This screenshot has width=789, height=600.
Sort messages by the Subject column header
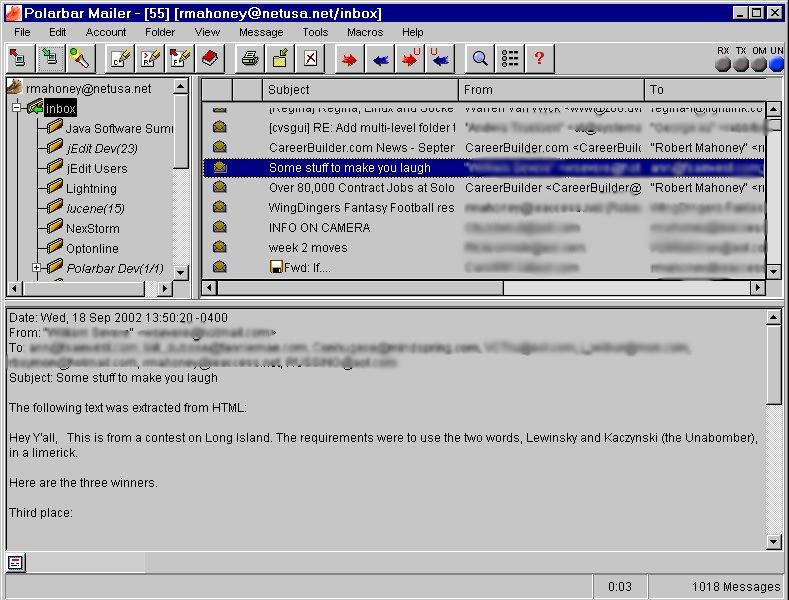[x=360, y=90]
